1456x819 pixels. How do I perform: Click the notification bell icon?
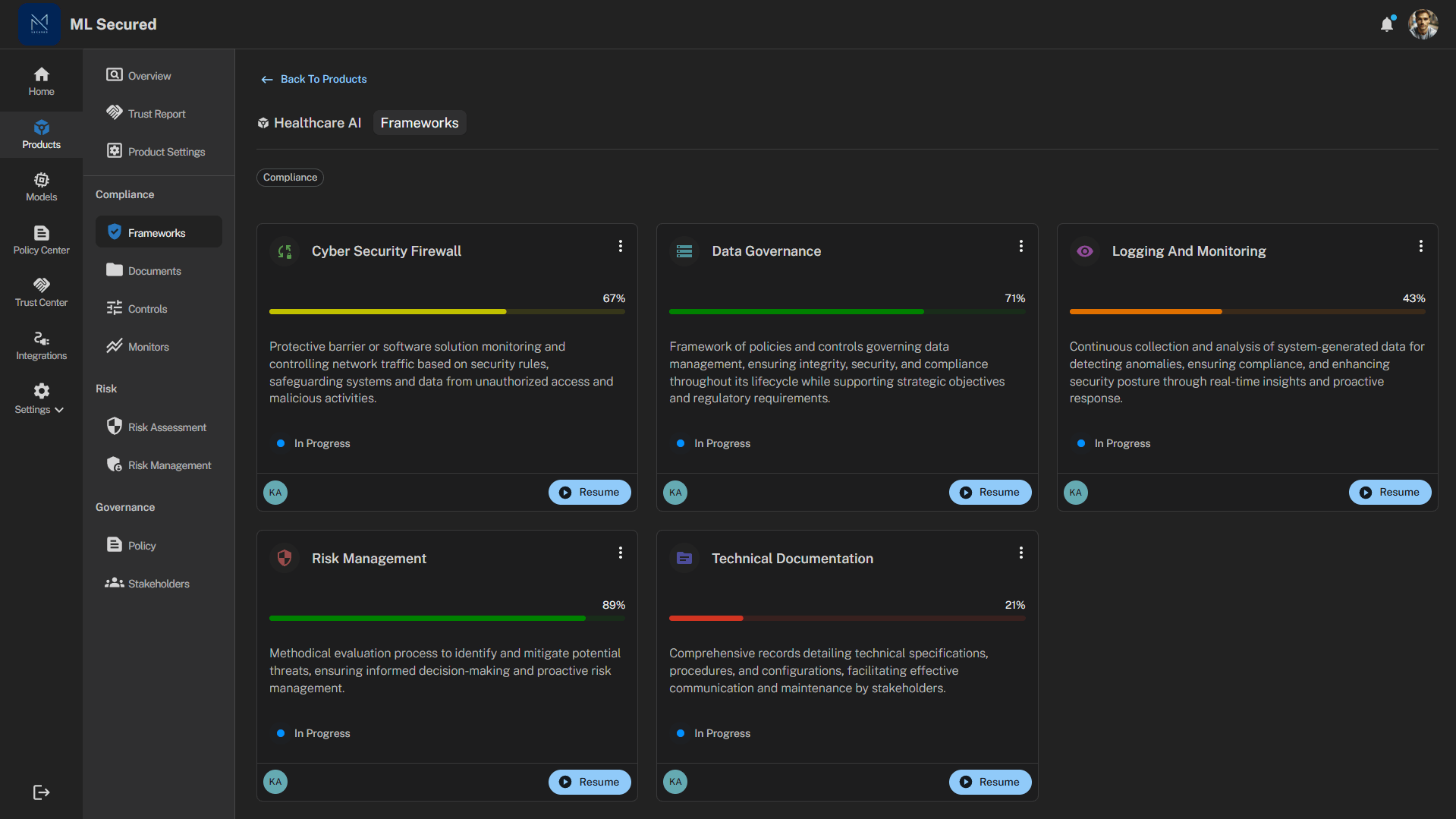1386,24
